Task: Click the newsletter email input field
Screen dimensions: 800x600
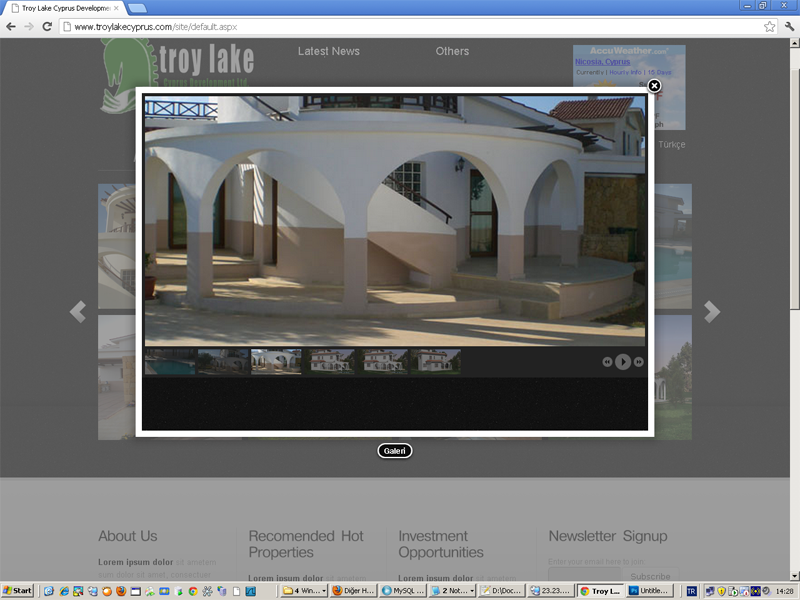Action: coord(585,576)
